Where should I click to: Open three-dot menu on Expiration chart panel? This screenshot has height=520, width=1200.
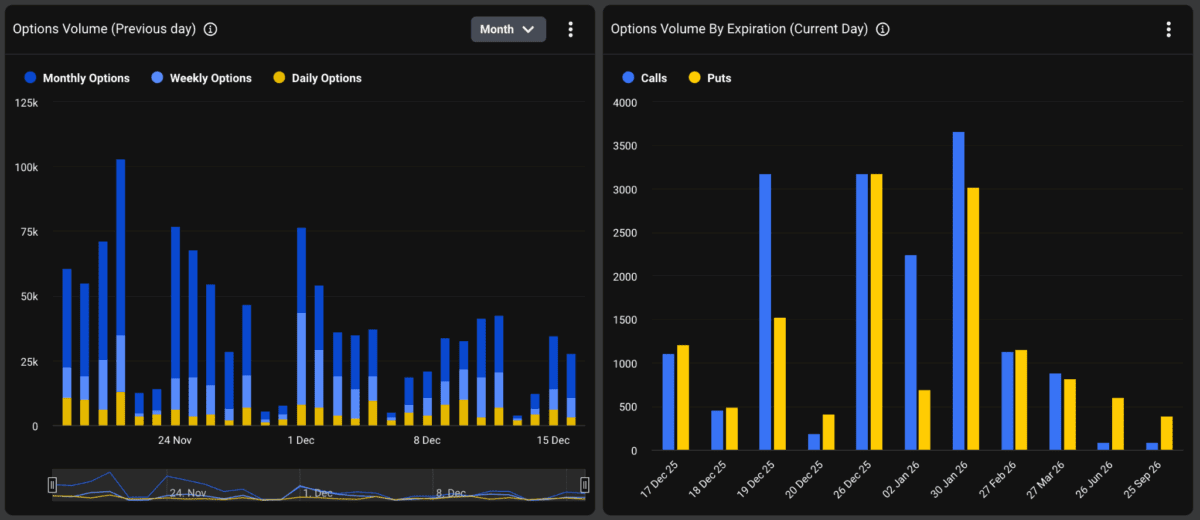click(x=1168, y=29)
